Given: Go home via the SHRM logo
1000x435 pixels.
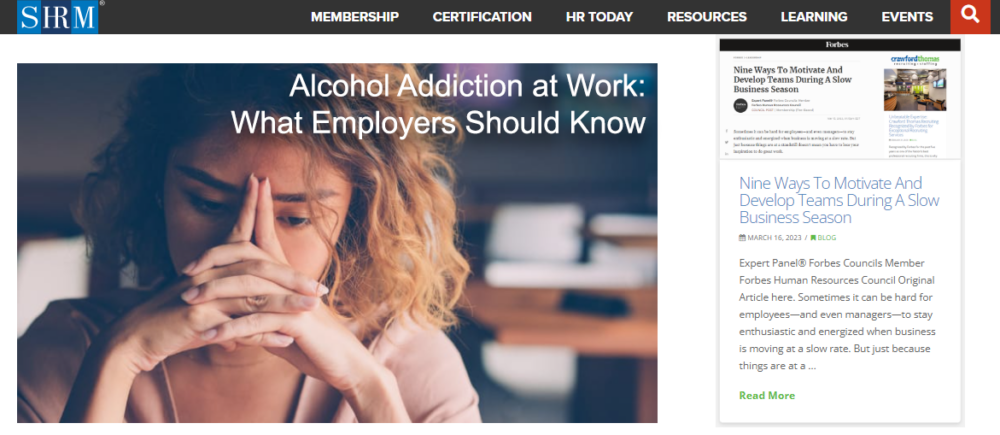Looking at the screenshot, I should point(58,17).
